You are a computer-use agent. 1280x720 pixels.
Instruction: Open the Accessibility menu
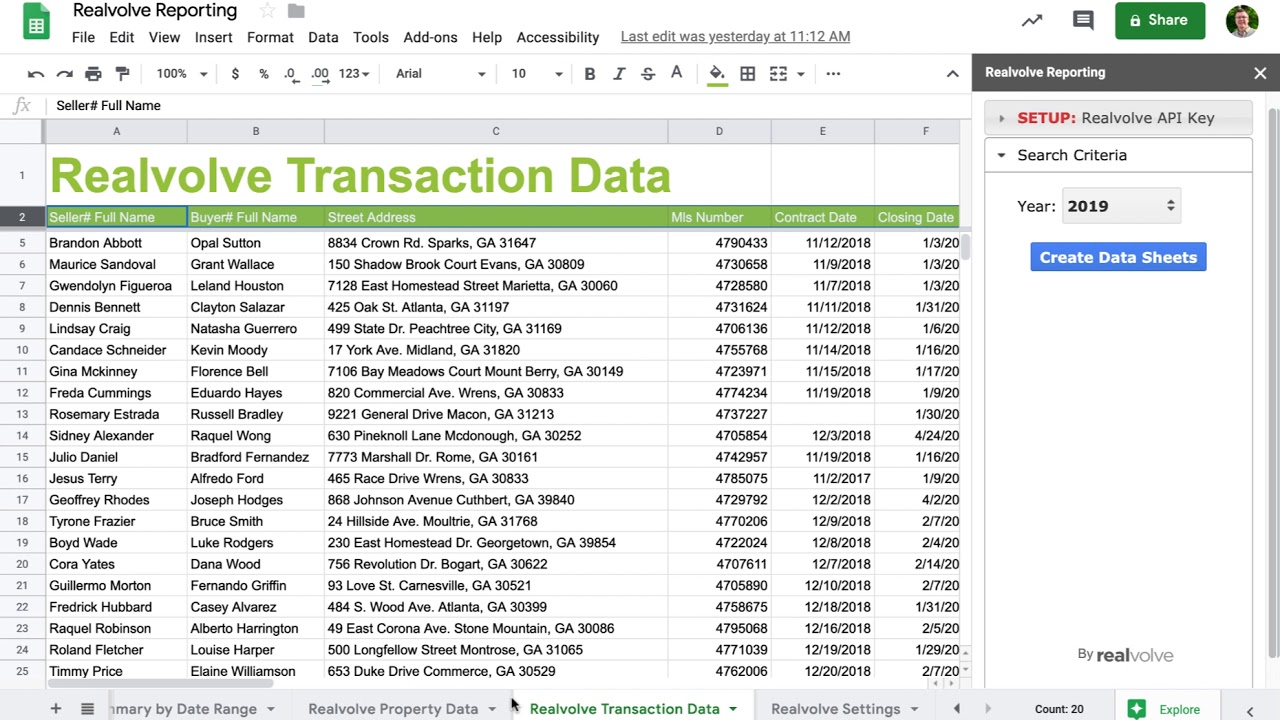tap(558, 37)
